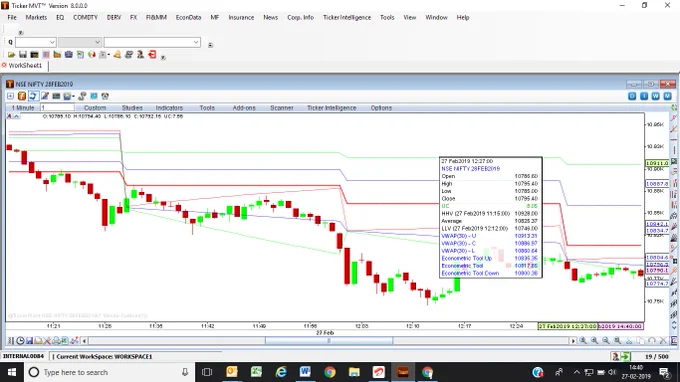Click the 27 Feb2019 12:27:00 green time label
Screen dimensions: 680x382
pyautogui.click(x=567, y=326)
